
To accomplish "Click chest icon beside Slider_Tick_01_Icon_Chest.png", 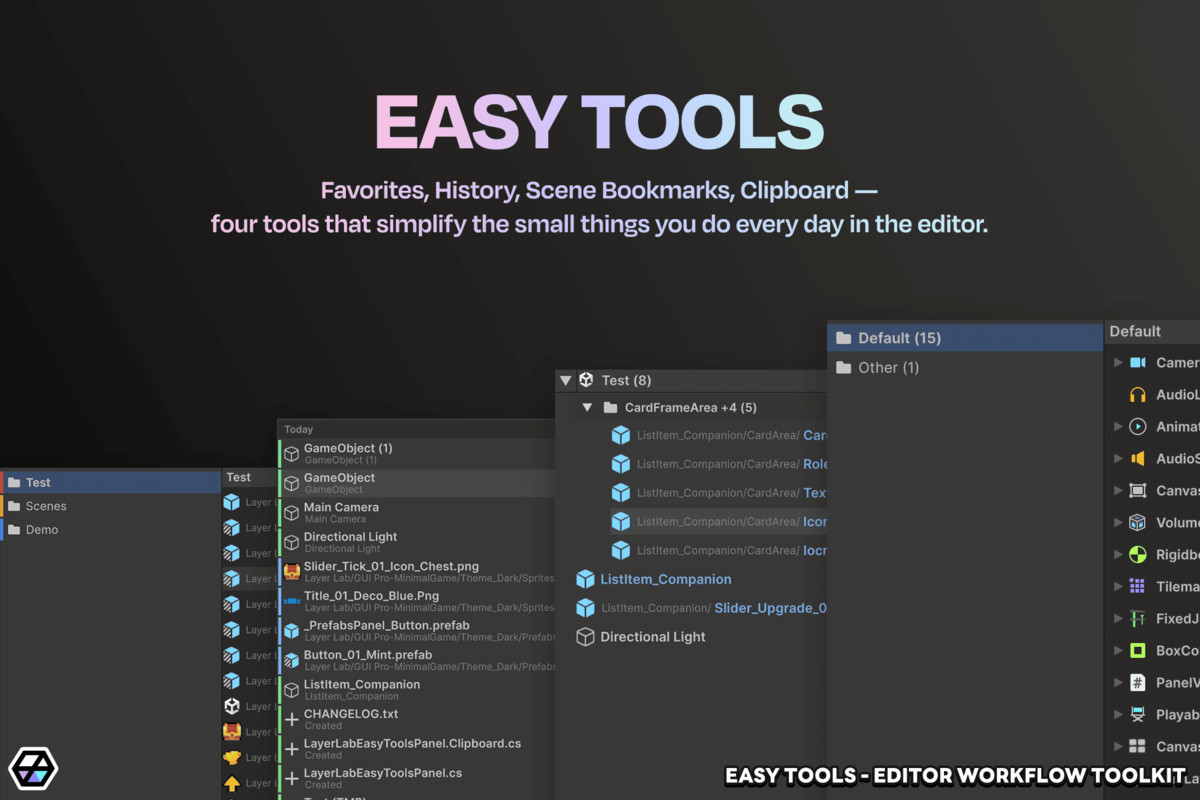I will click(292, 572).
